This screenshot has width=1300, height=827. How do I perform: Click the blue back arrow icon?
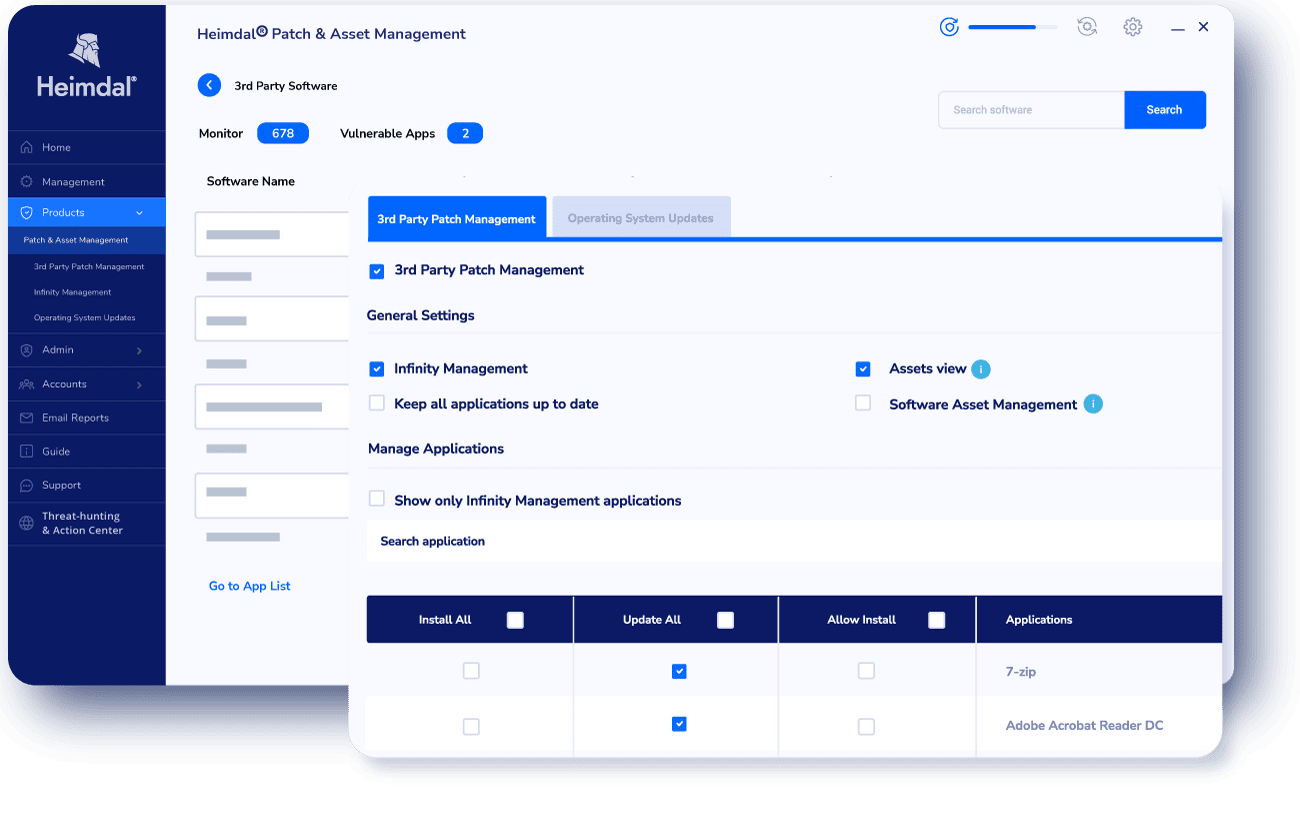coord(209,85)
